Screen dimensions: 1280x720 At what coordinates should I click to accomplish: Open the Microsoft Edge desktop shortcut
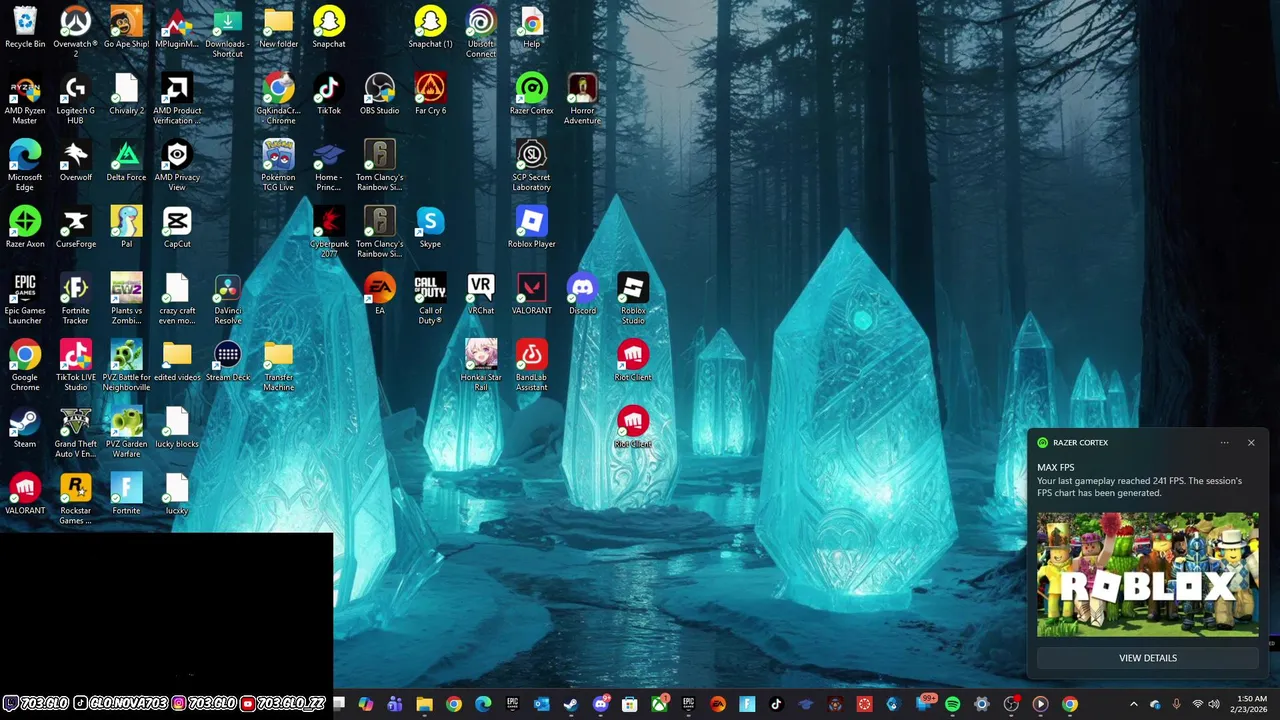click(x=25, y=165)
